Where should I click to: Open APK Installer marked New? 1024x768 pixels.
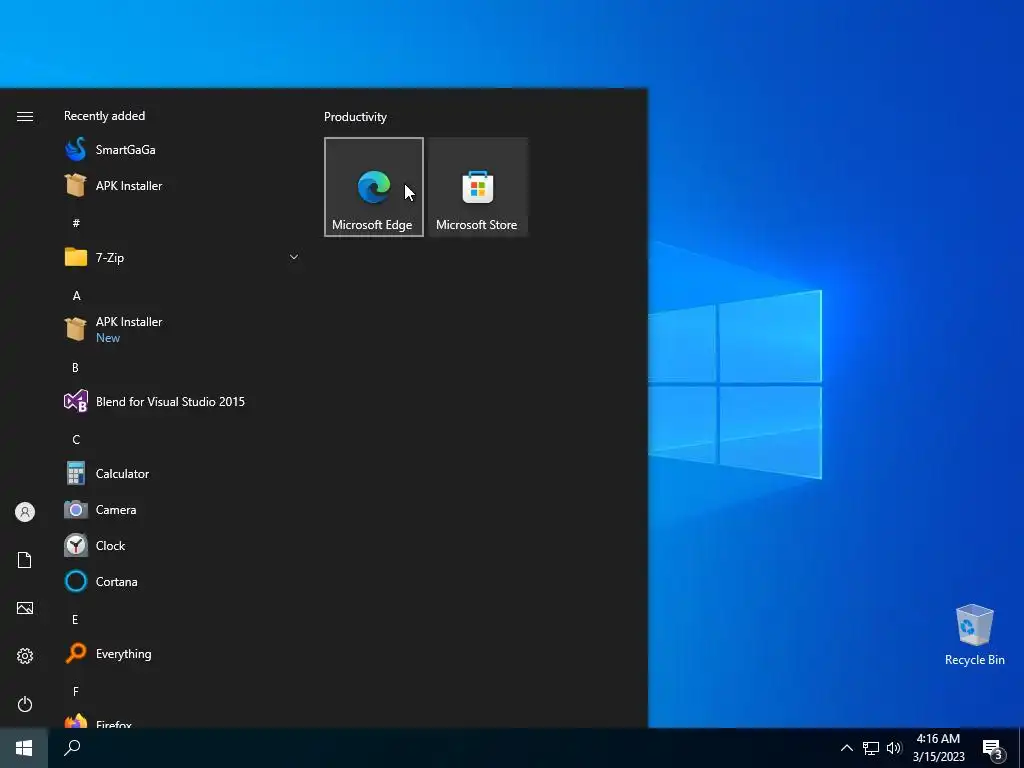(182, 329)
